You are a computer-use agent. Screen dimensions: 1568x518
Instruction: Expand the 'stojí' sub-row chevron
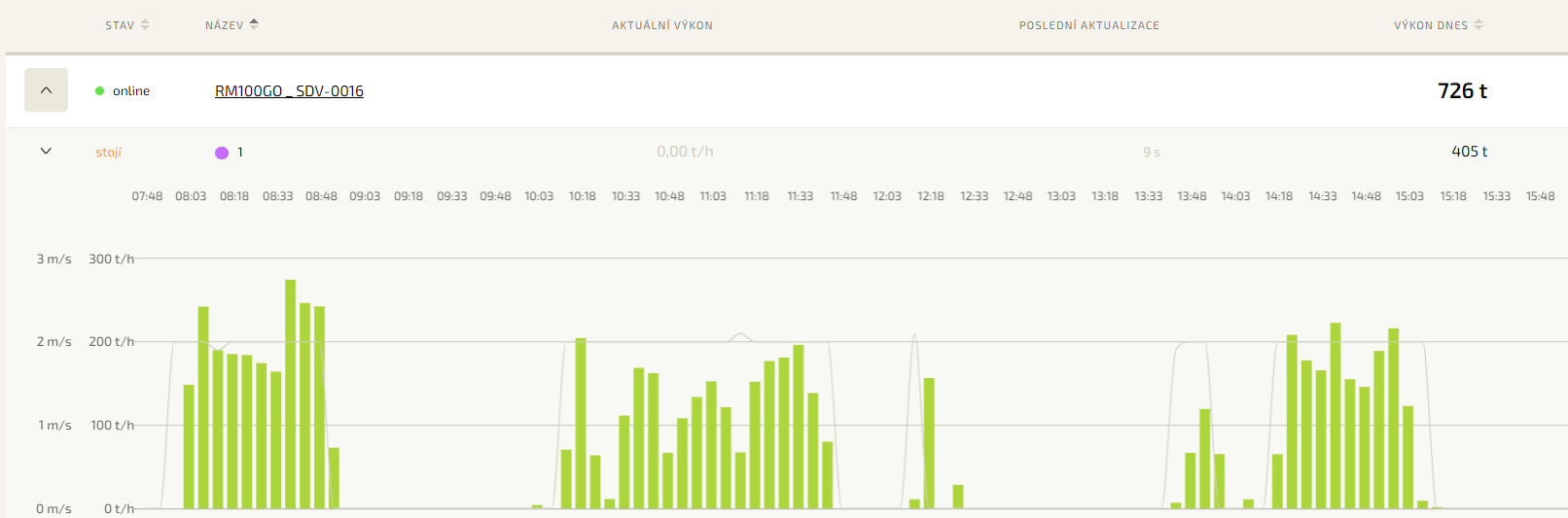point(46,152)
